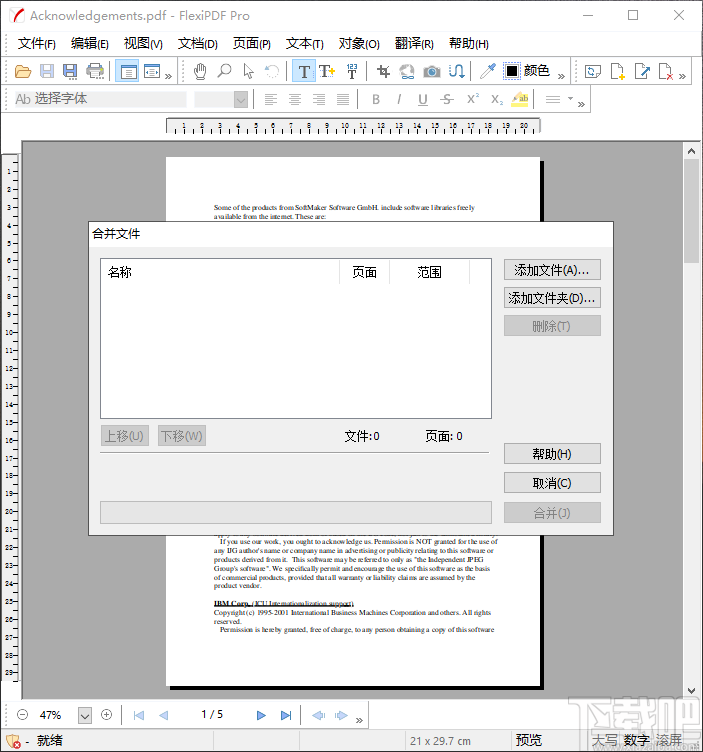Click the Insert new page icon
The height and width of the screenshot is (752, 703).
pos(618,72)
